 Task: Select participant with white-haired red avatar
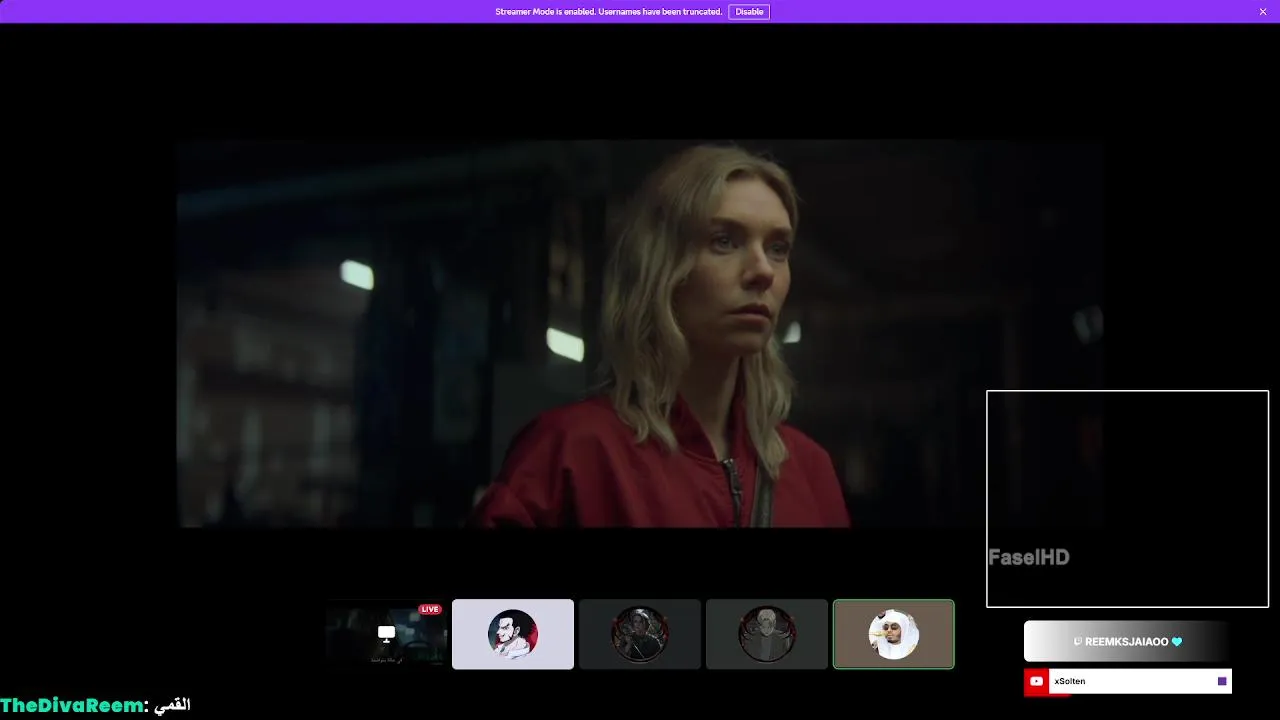[x=513, y=634]
